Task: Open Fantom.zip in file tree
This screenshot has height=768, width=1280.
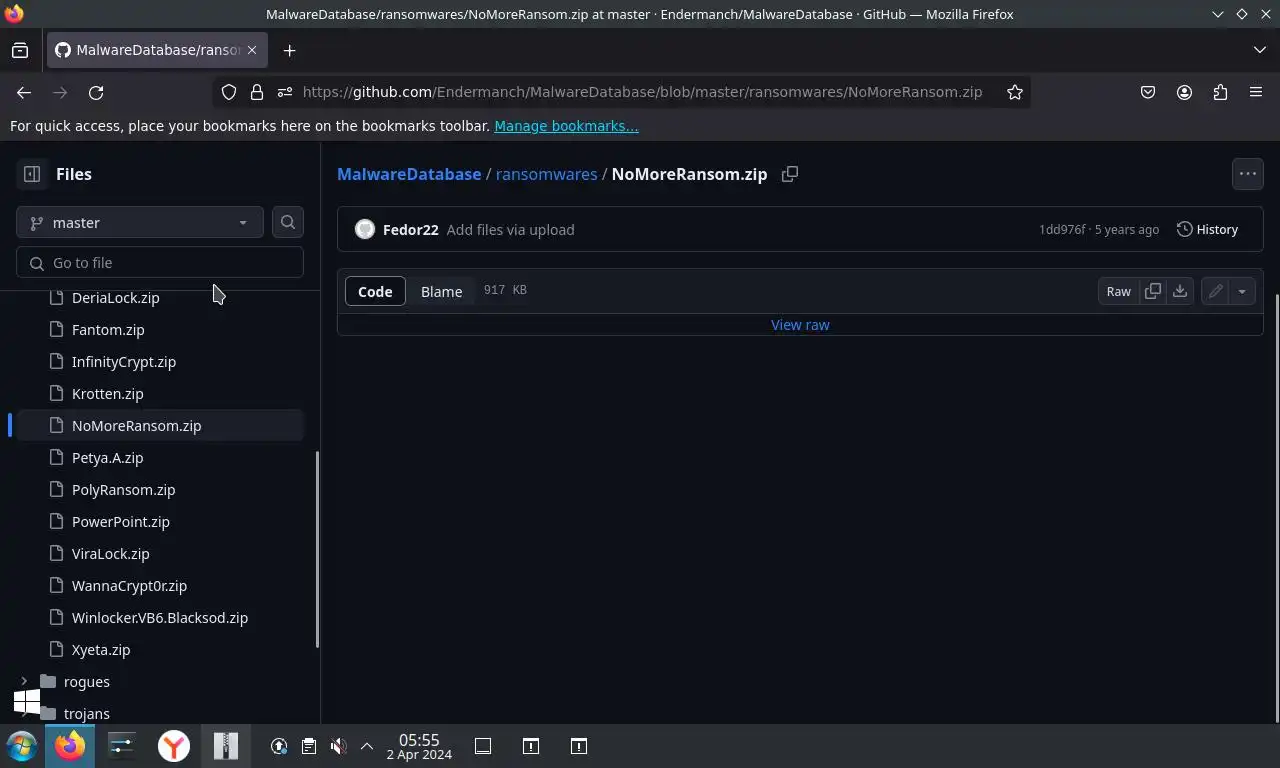Action: [108, 330]
